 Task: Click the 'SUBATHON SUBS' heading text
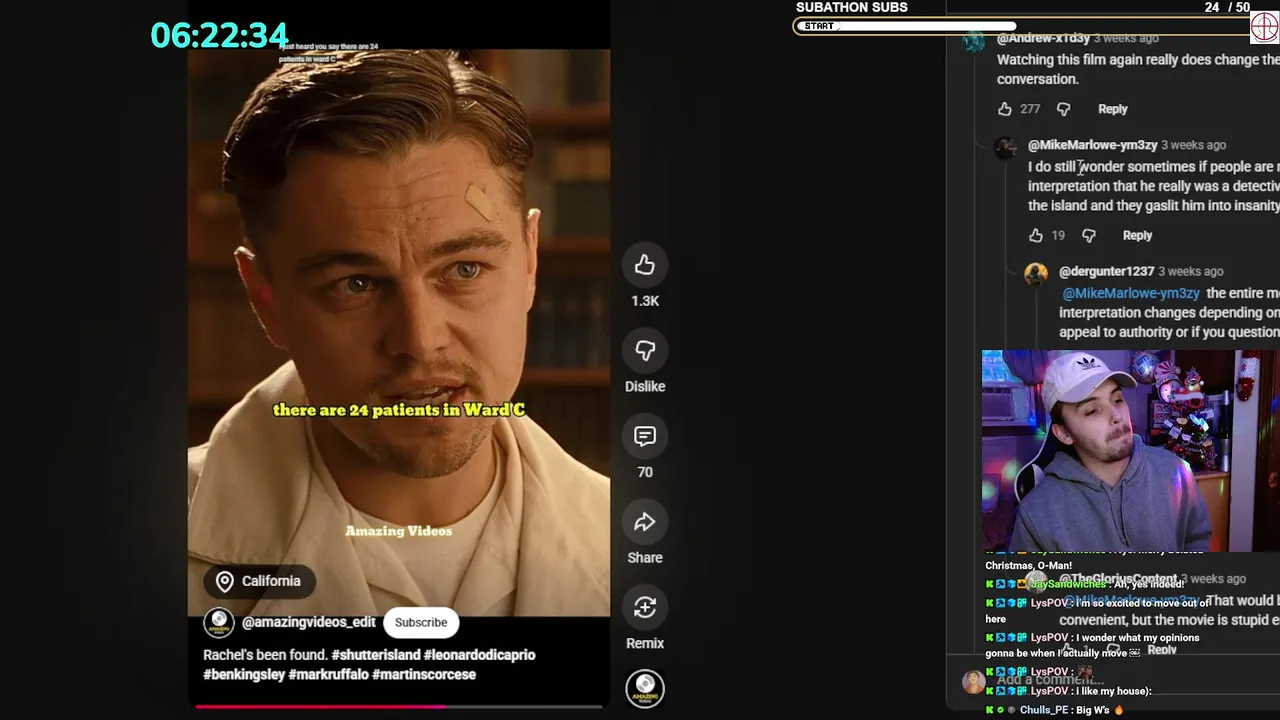tap(852, 7)
